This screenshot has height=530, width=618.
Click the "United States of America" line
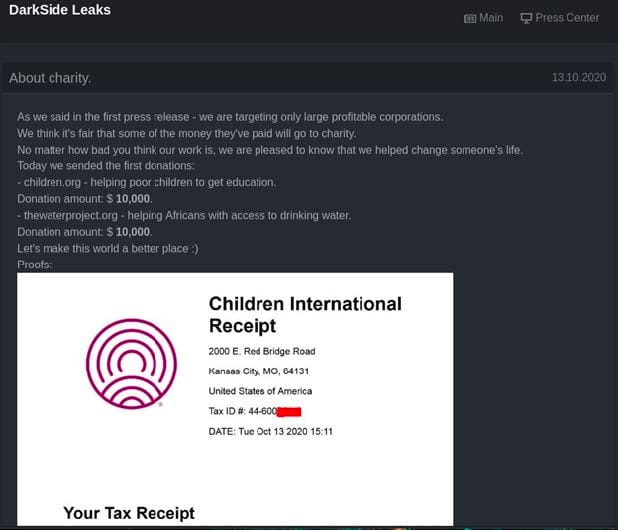pos(260,391)
